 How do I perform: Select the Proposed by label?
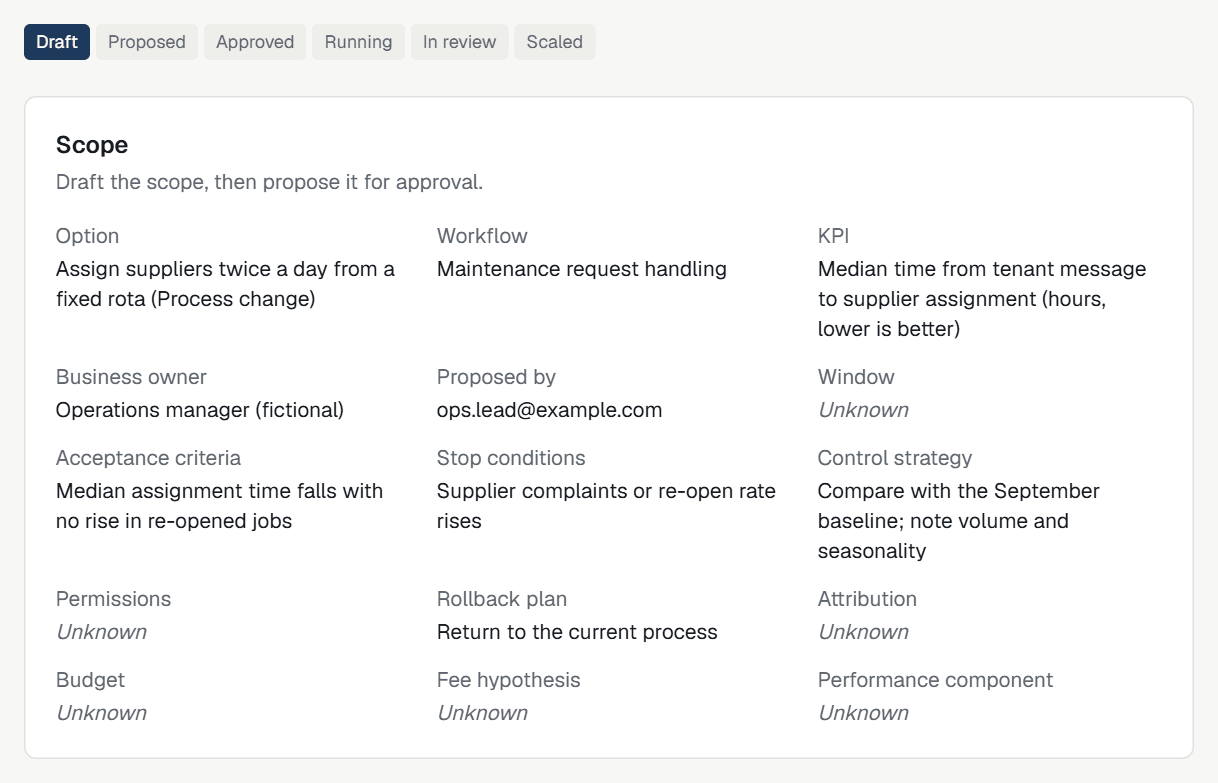[496, 377]
